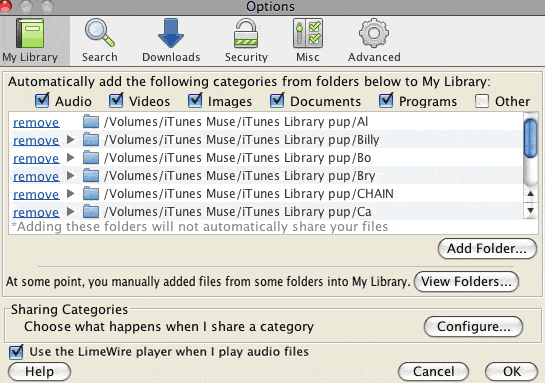The height and width of the screenshot is (383, 545).
Task: Click the folder icon for the CHAIN path
Action: pos(91,194)
